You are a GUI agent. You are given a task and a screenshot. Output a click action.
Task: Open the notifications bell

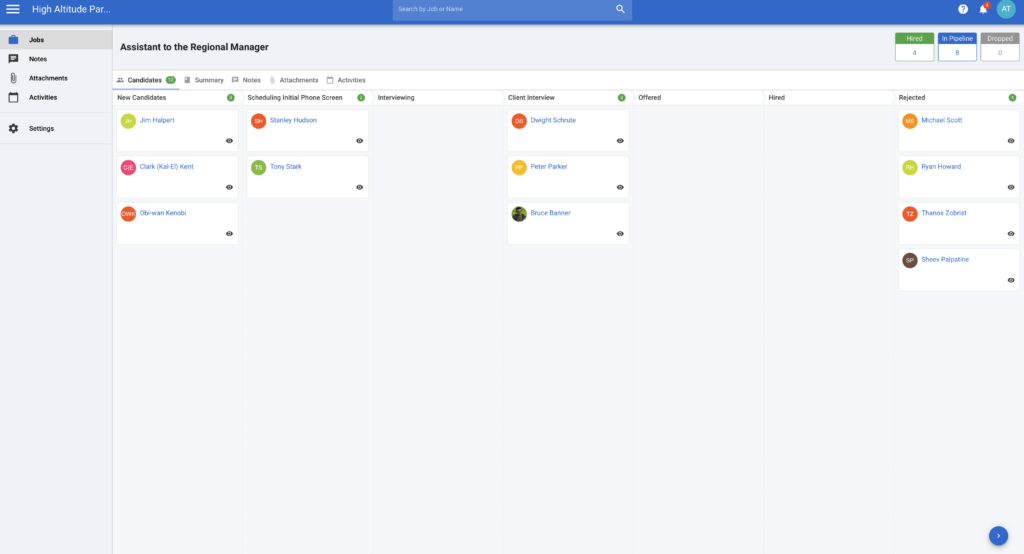pyautogui.click(x=983, y=9)
